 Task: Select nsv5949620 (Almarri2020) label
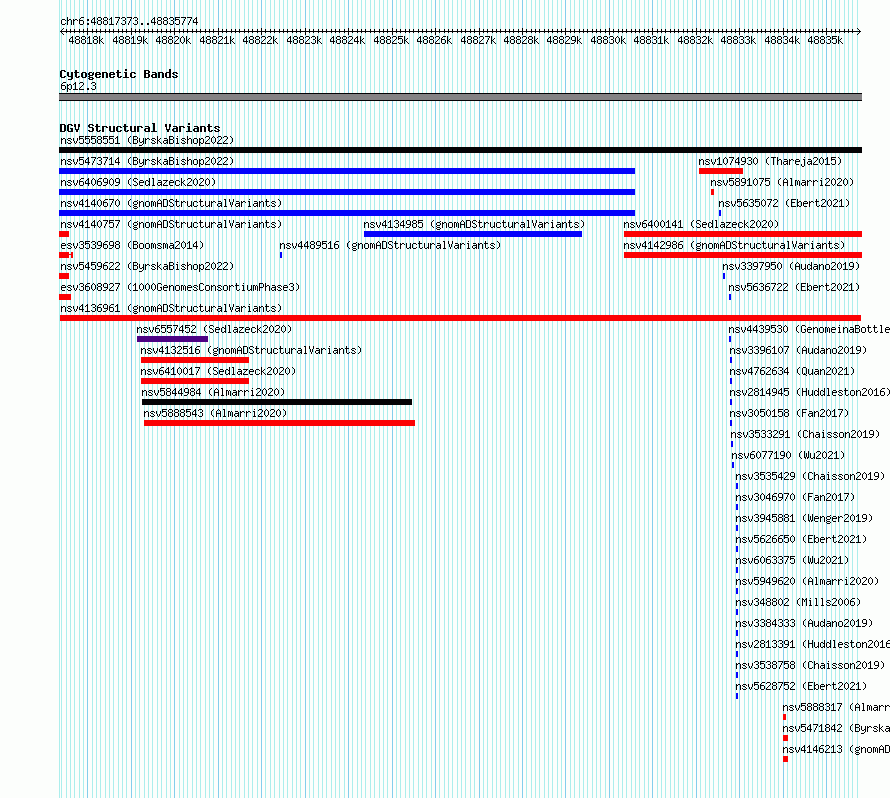click(807, 581)
